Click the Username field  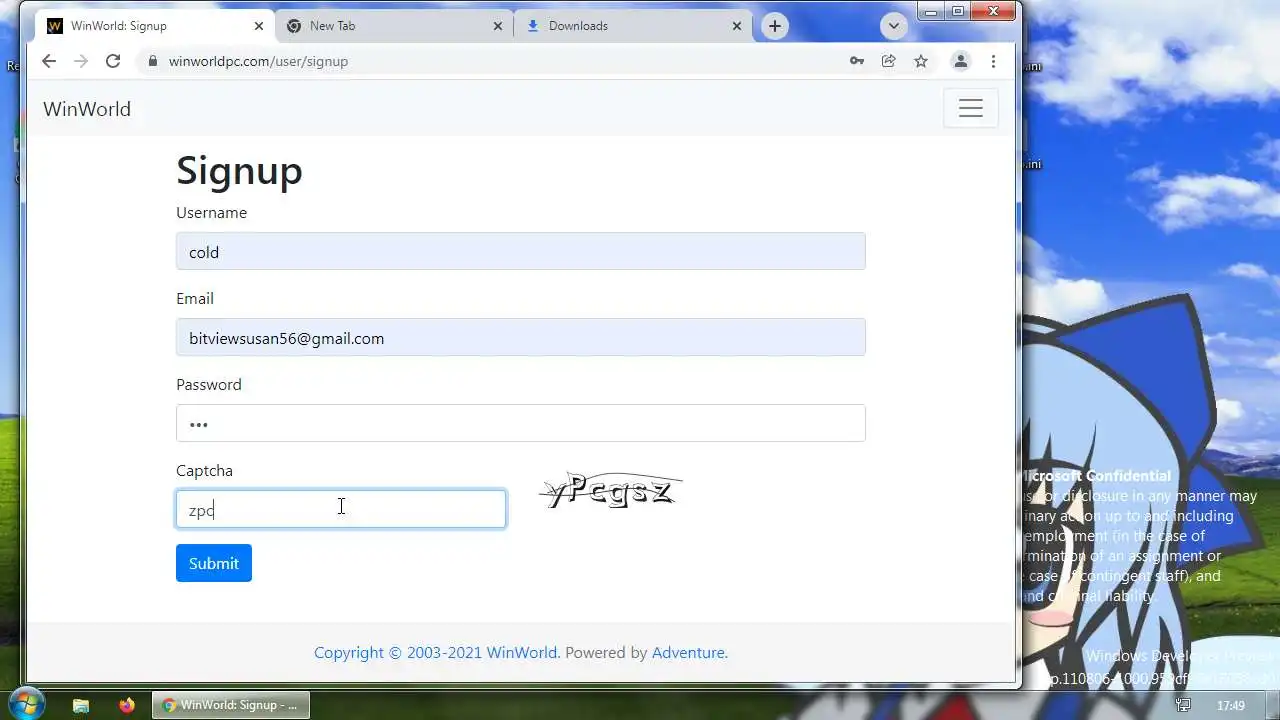(521, 251)
